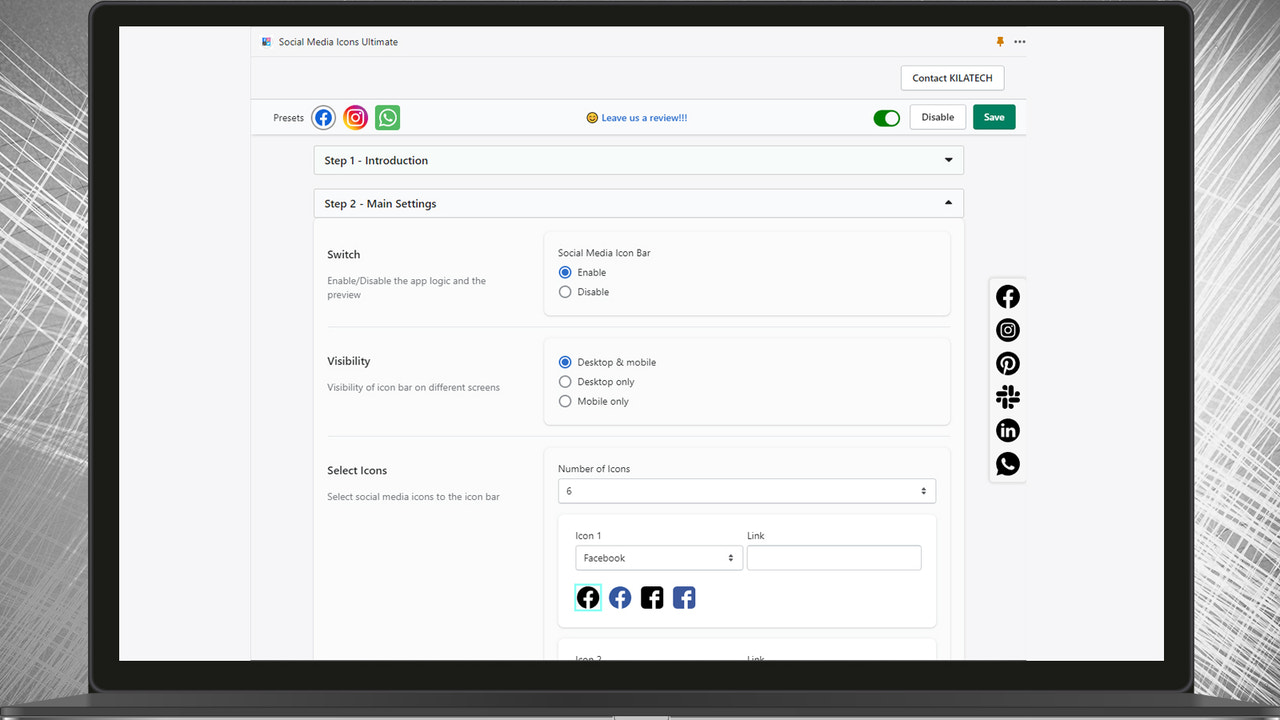The width and height of the screenshot is (1280, 720).
Task: Click the pin icon in the app header
Action: point(1000,41)
